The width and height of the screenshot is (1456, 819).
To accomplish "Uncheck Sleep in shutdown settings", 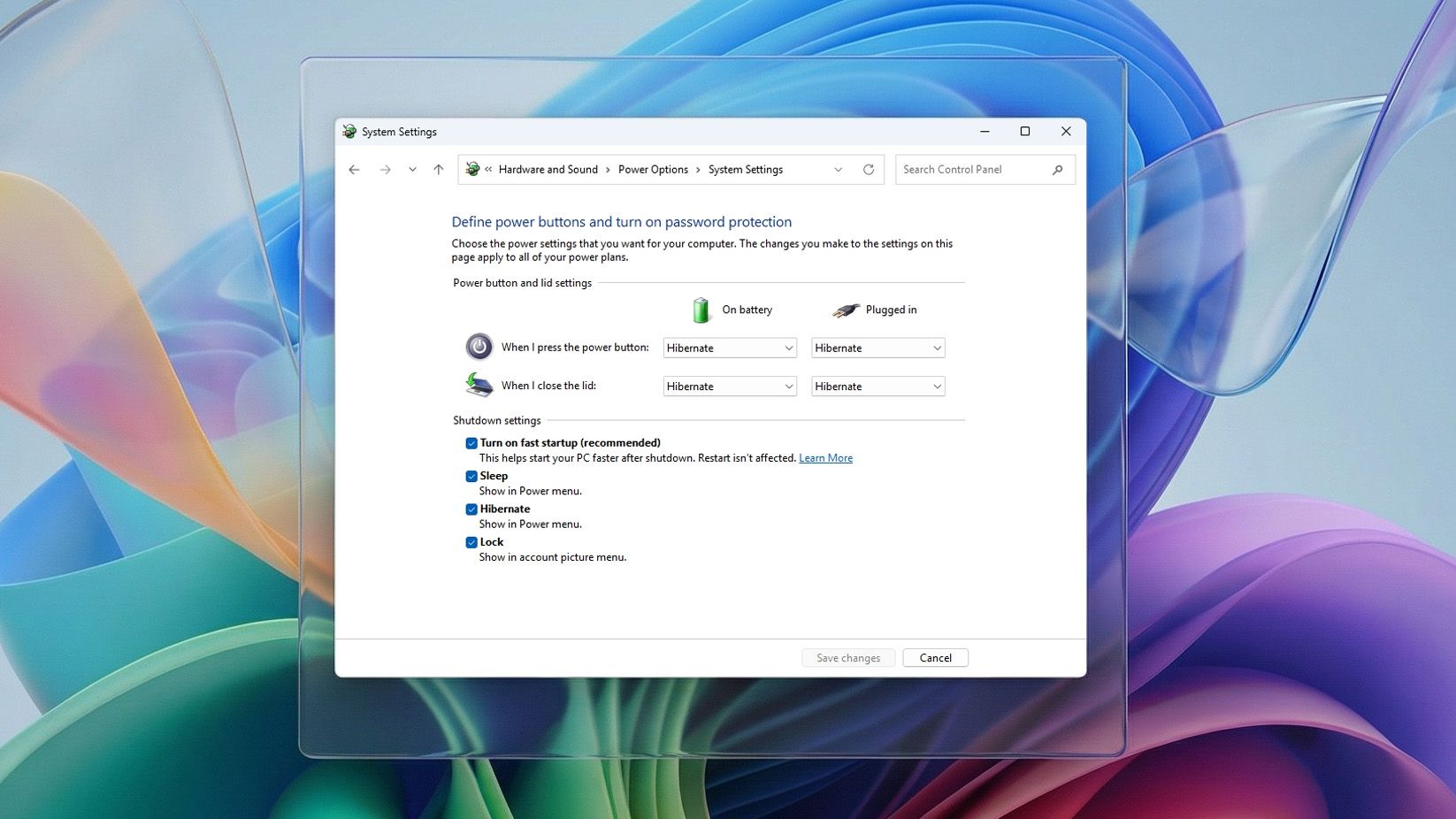I will (x=471, y=476).
